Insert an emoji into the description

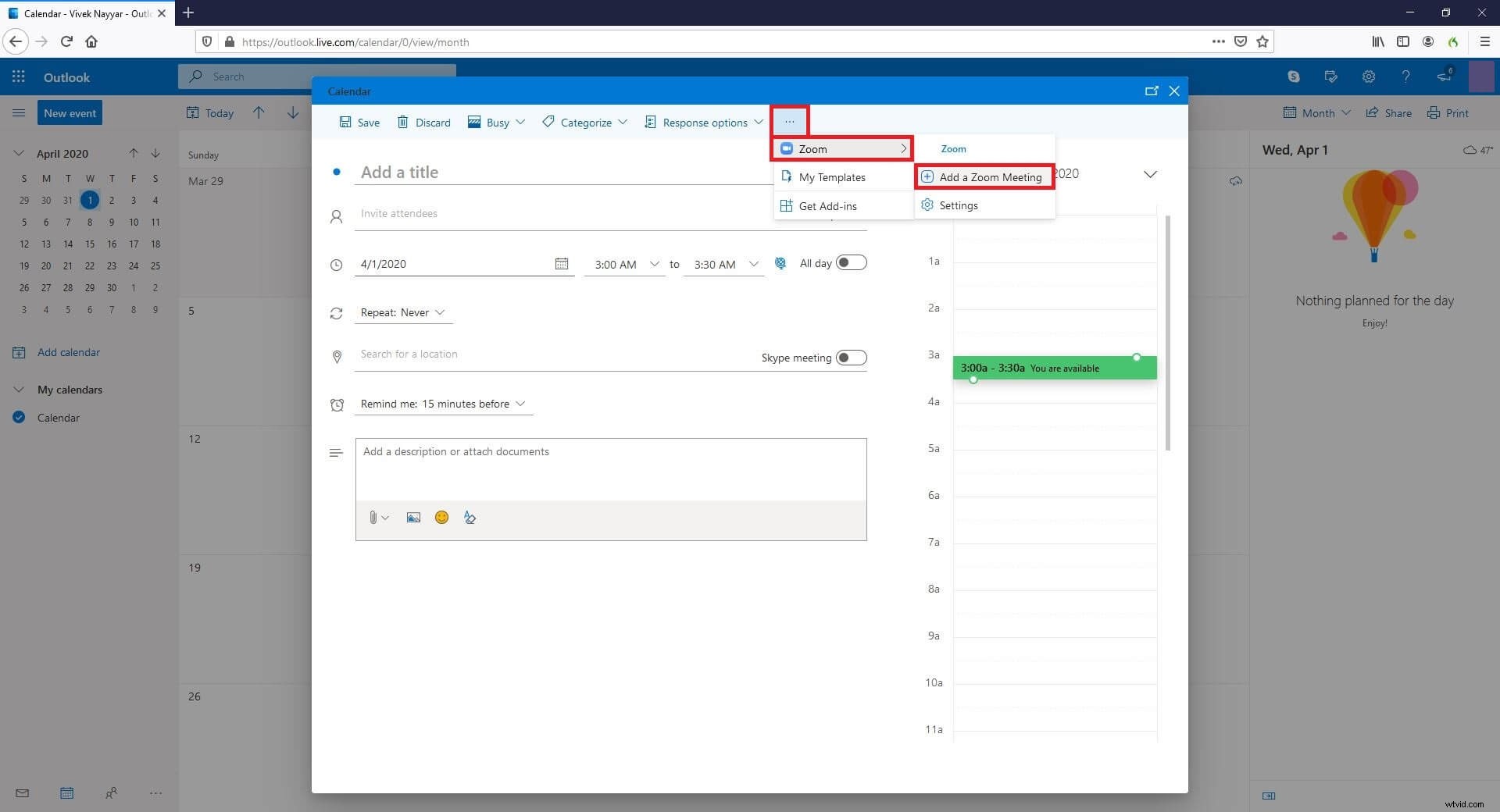(441, 517)
